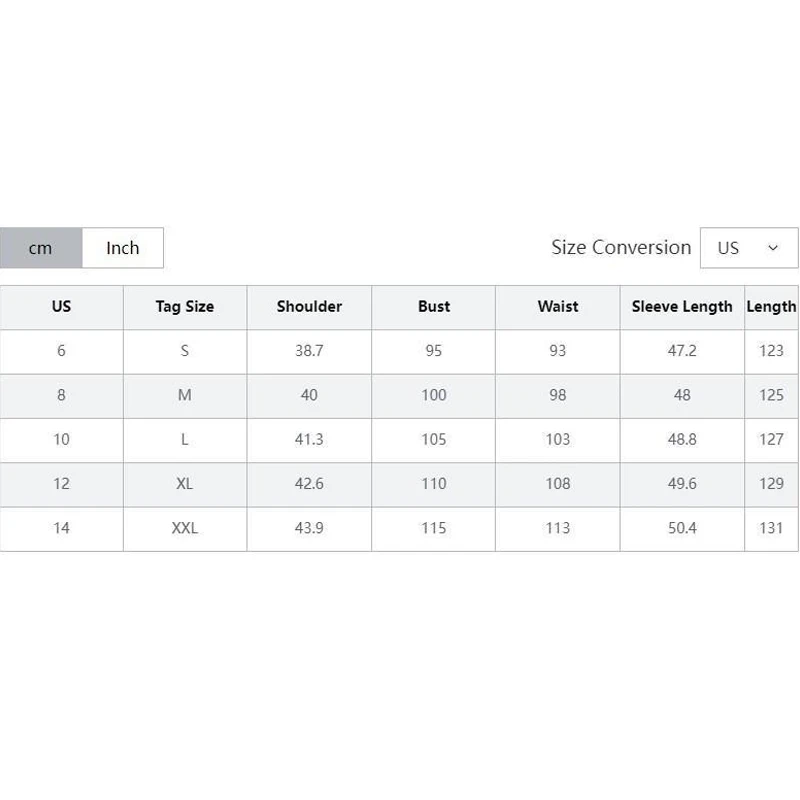The image size is (800, 800).
Task: Click the Size Conversion label
Action: click(621, 247)
